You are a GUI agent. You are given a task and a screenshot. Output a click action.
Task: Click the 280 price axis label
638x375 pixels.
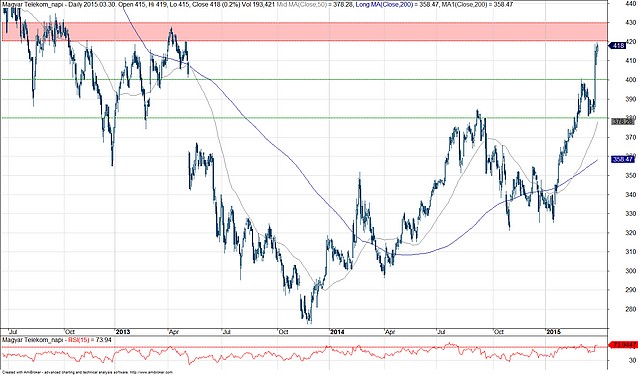tap(630, 310)
